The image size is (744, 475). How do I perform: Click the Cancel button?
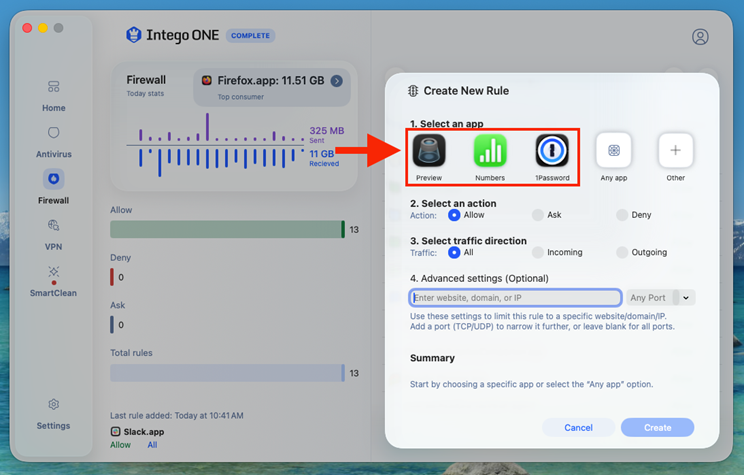coord(578,428)
